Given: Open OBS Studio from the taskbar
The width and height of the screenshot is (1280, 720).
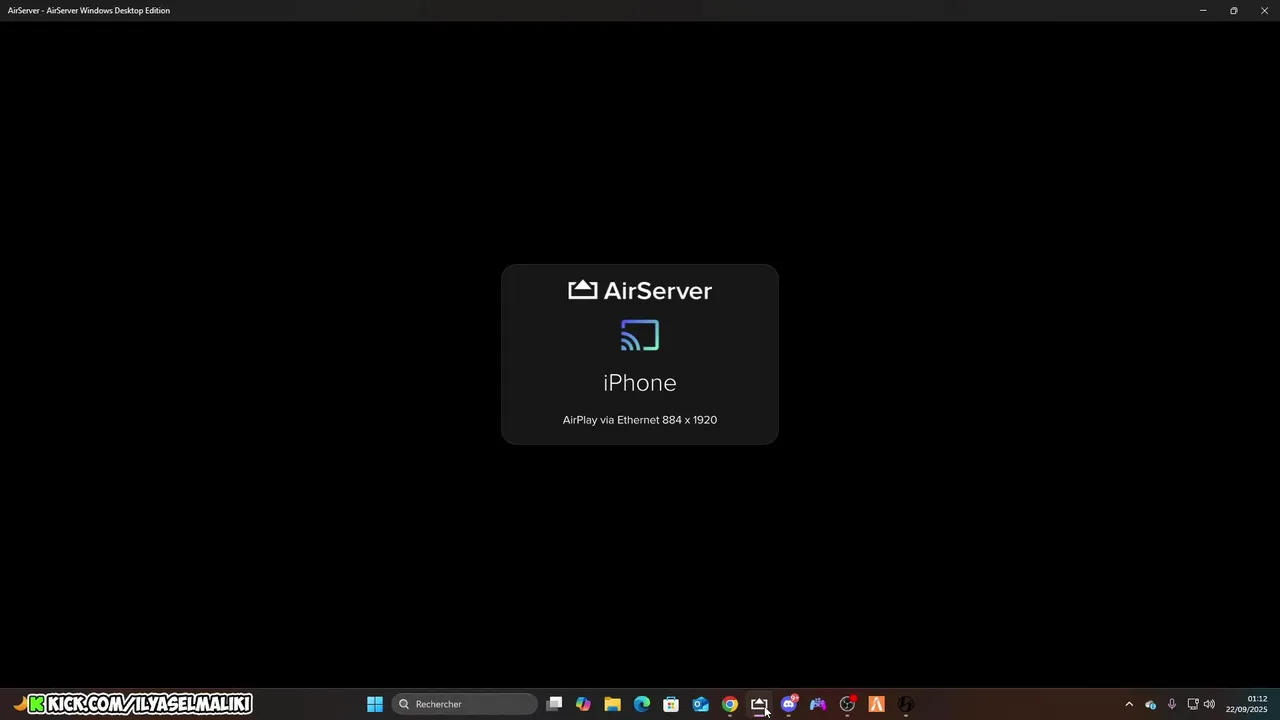Looking at the screenshot, I should click(847, 704).
